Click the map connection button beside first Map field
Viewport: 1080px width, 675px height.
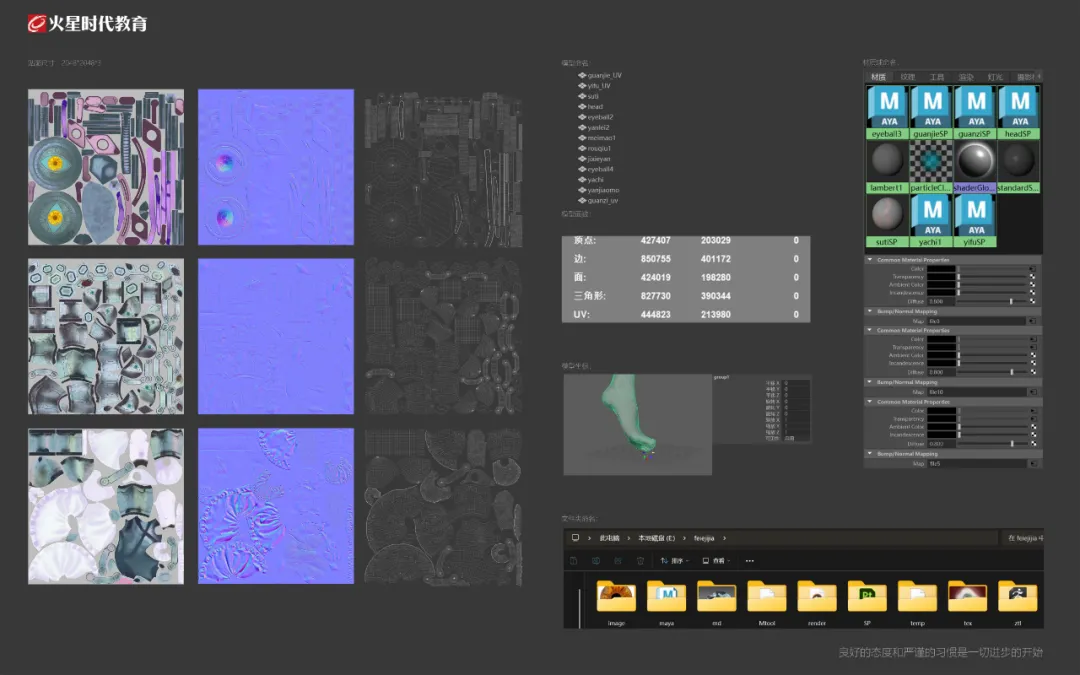click(x=1033, y=321)
